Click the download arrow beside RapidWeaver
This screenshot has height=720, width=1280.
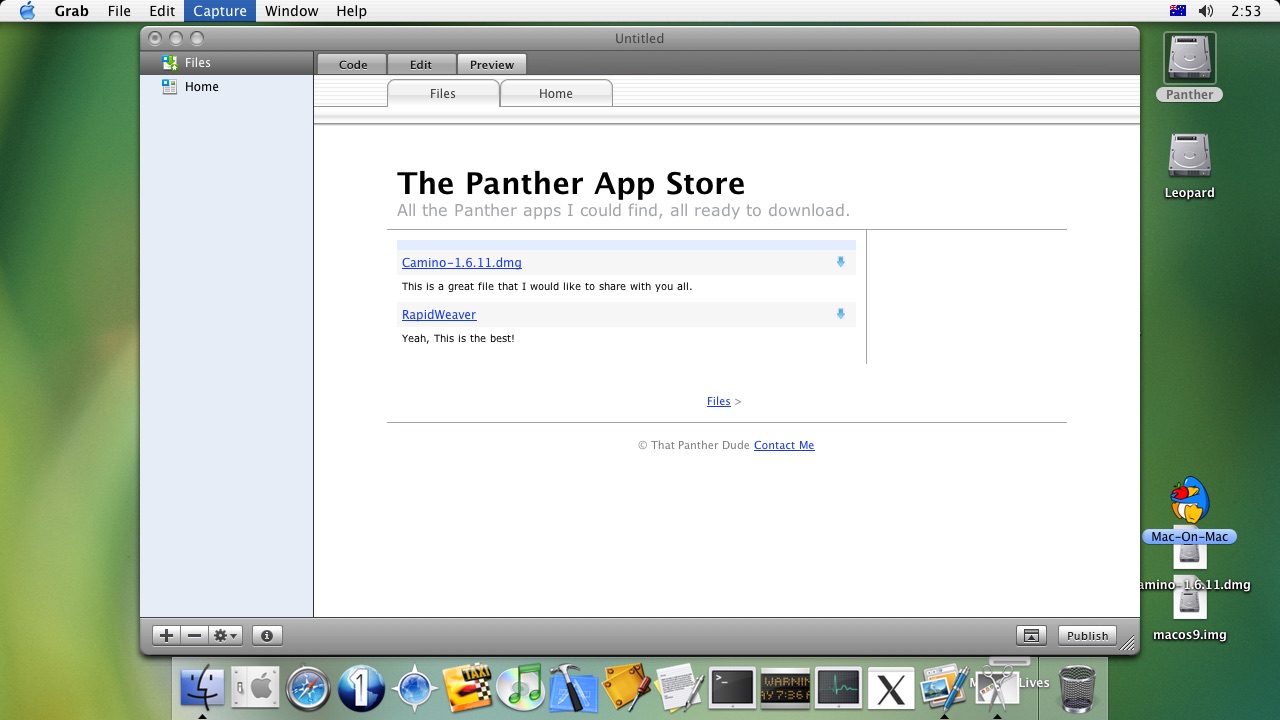840,314
